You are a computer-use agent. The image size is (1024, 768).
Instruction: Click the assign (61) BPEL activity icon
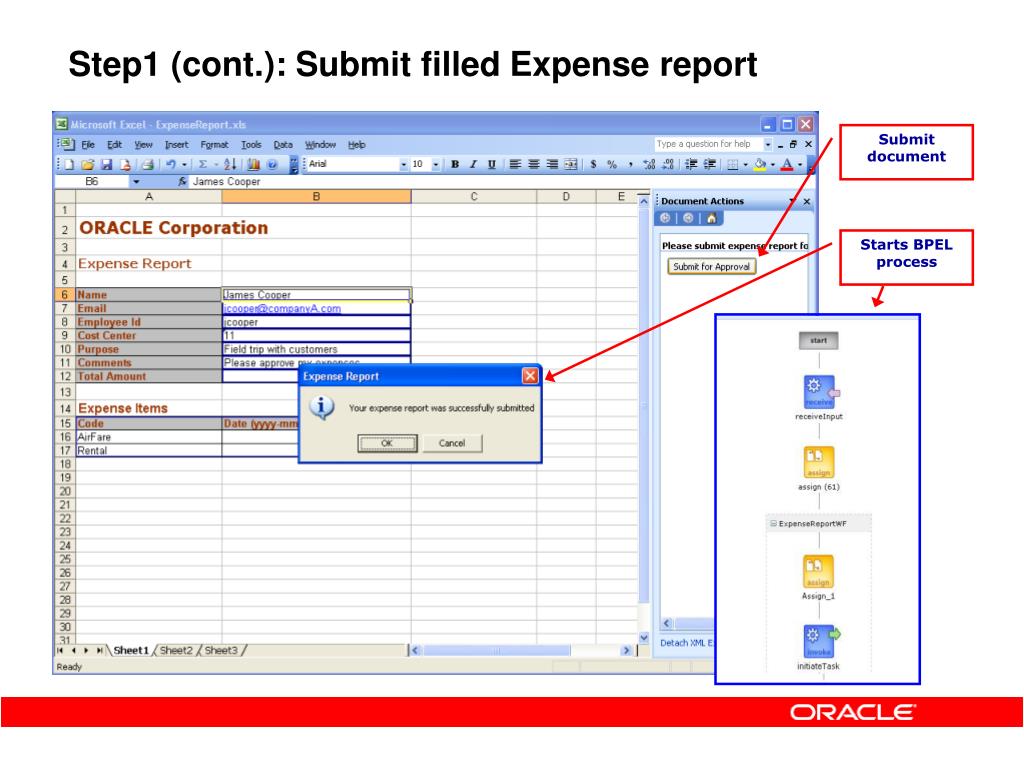point(818,462)
